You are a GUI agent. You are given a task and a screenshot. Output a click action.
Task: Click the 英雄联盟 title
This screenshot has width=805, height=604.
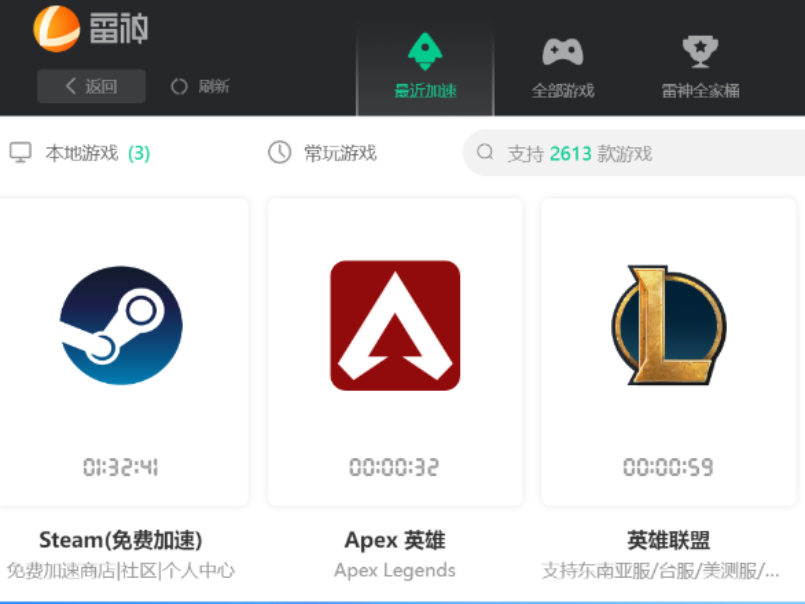[668, 540]
